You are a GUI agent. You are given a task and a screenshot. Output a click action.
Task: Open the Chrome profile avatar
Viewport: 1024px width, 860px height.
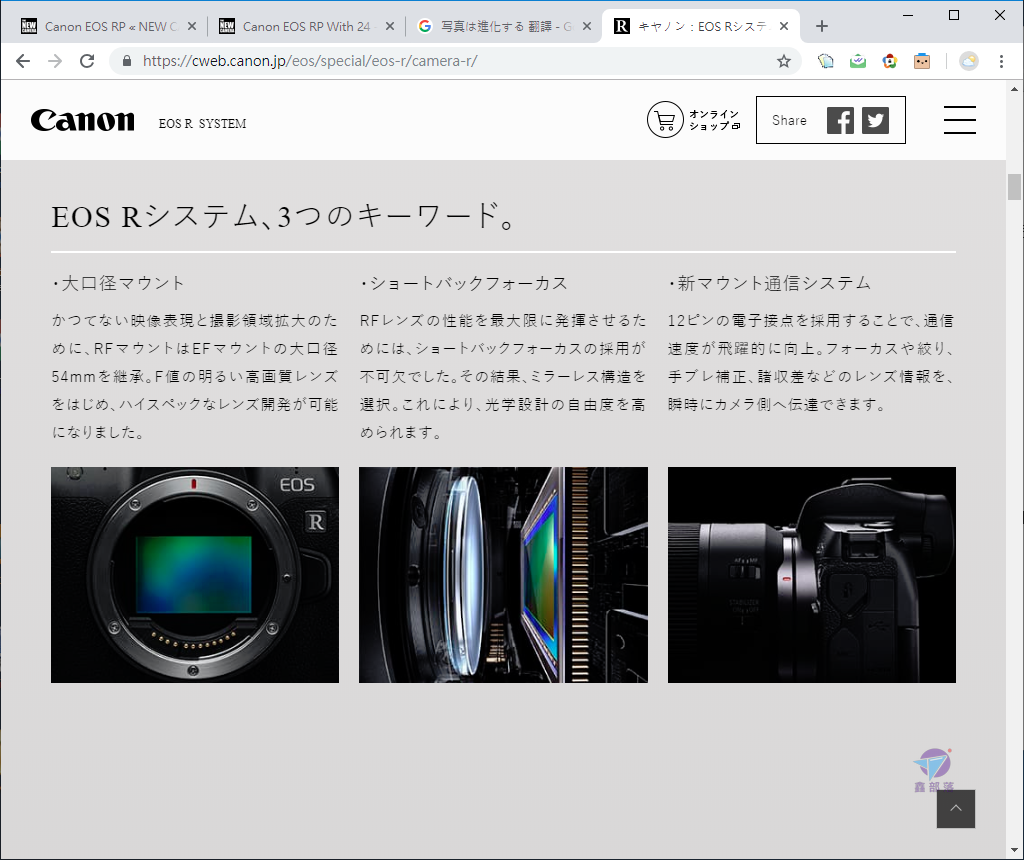click(968, 61)
